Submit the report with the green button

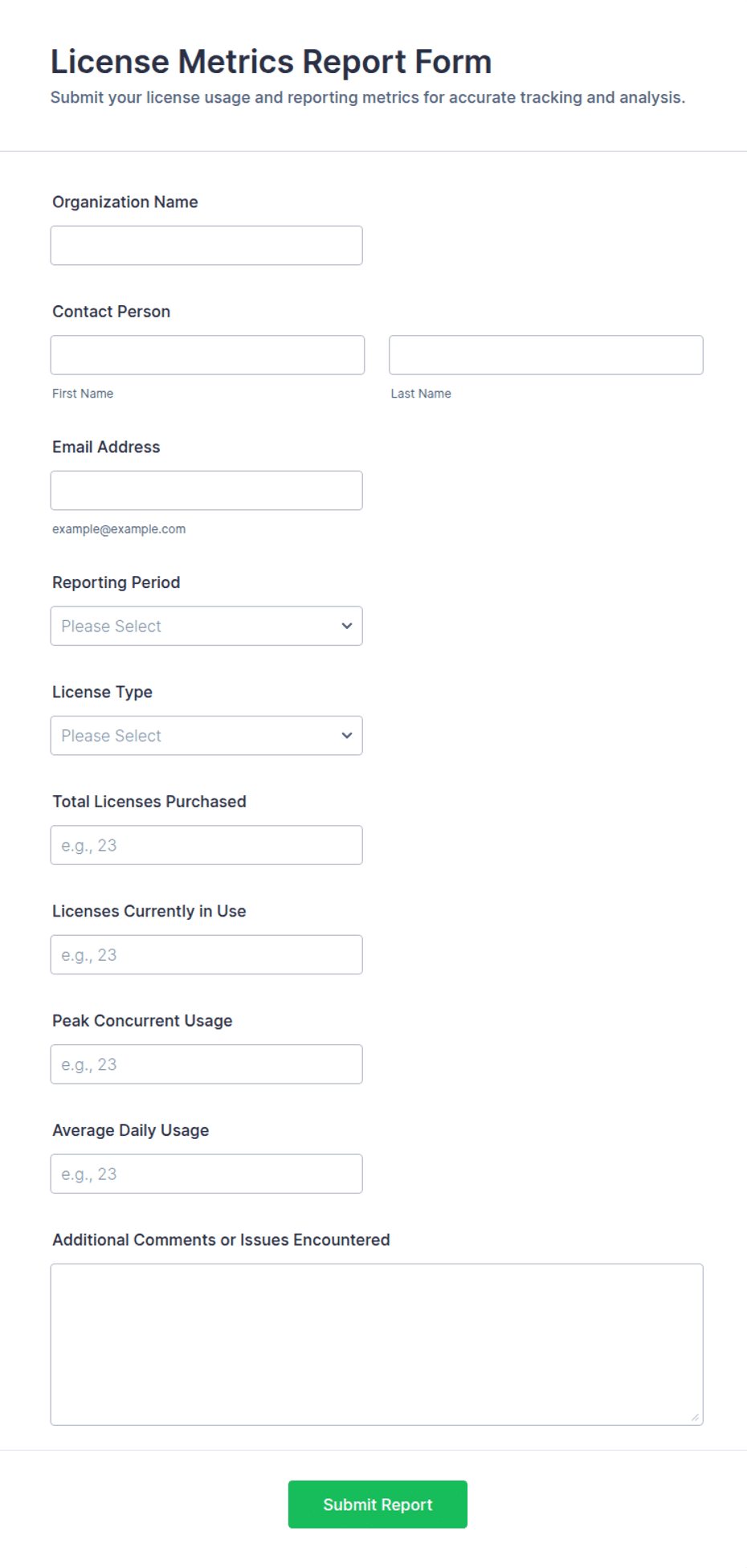tap(378, 1505)
